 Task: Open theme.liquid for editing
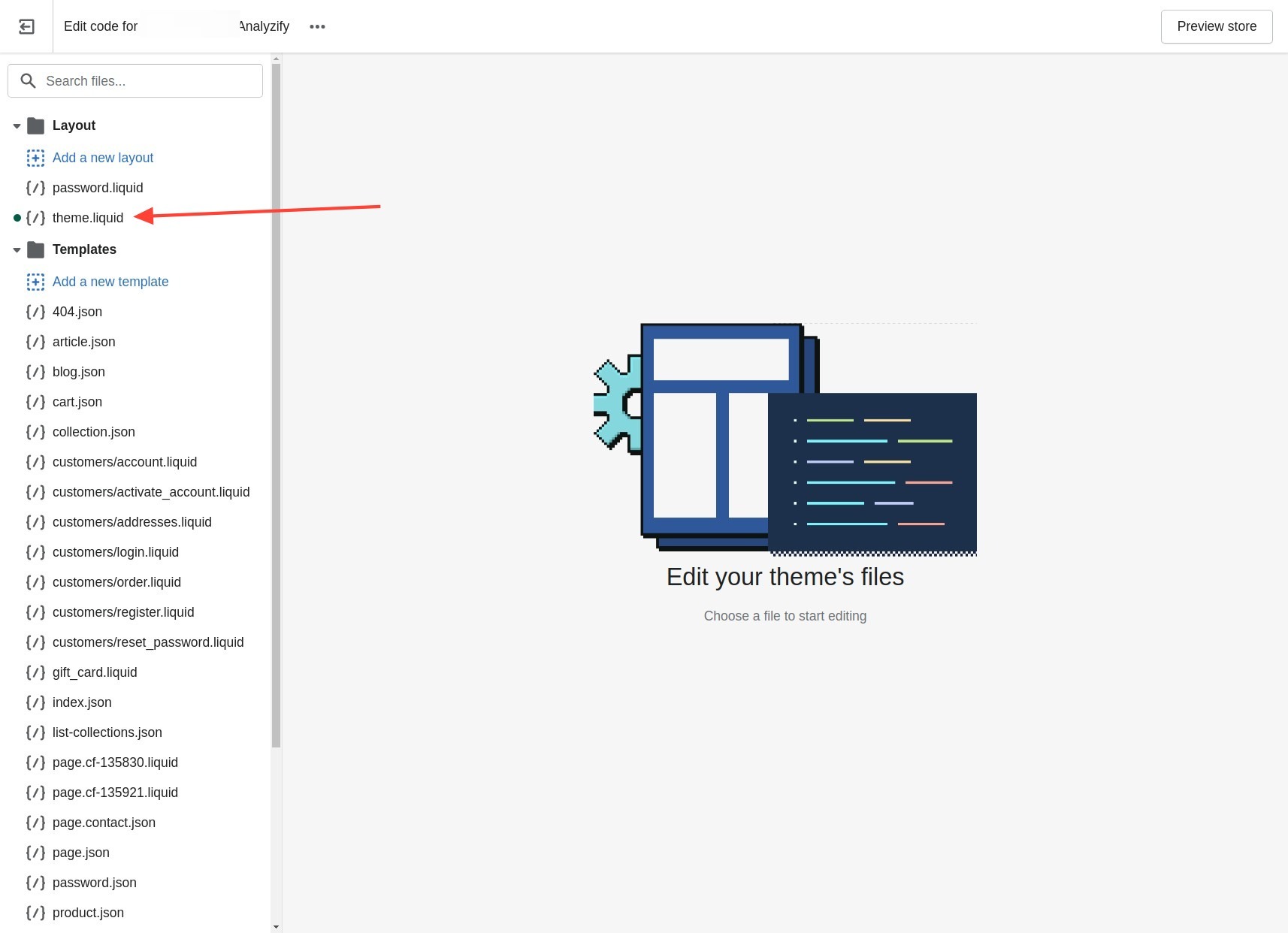tap(88, 218)
